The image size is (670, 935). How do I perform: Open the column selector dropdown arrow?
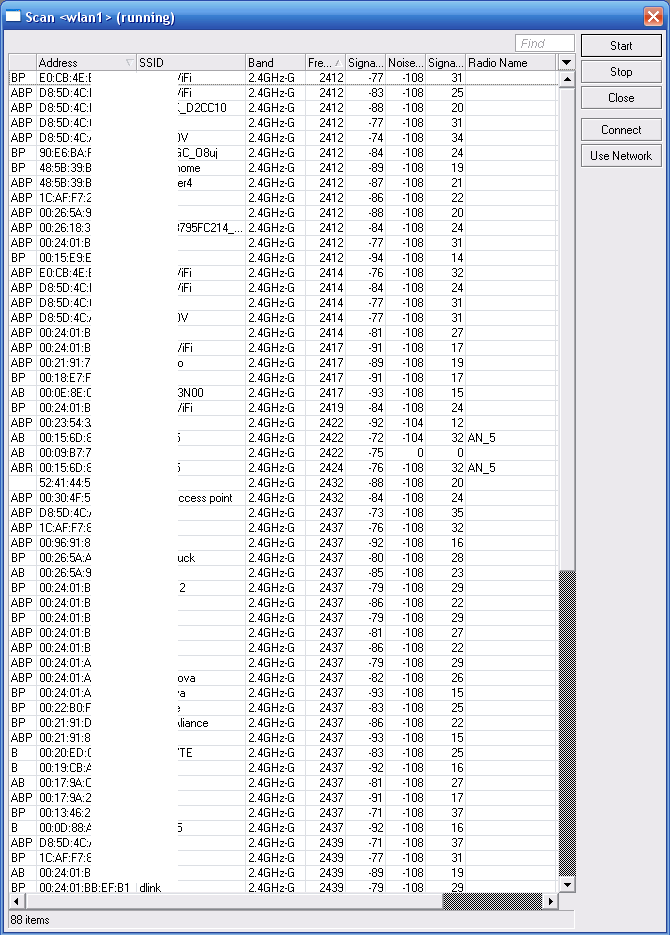click(566, 62)
